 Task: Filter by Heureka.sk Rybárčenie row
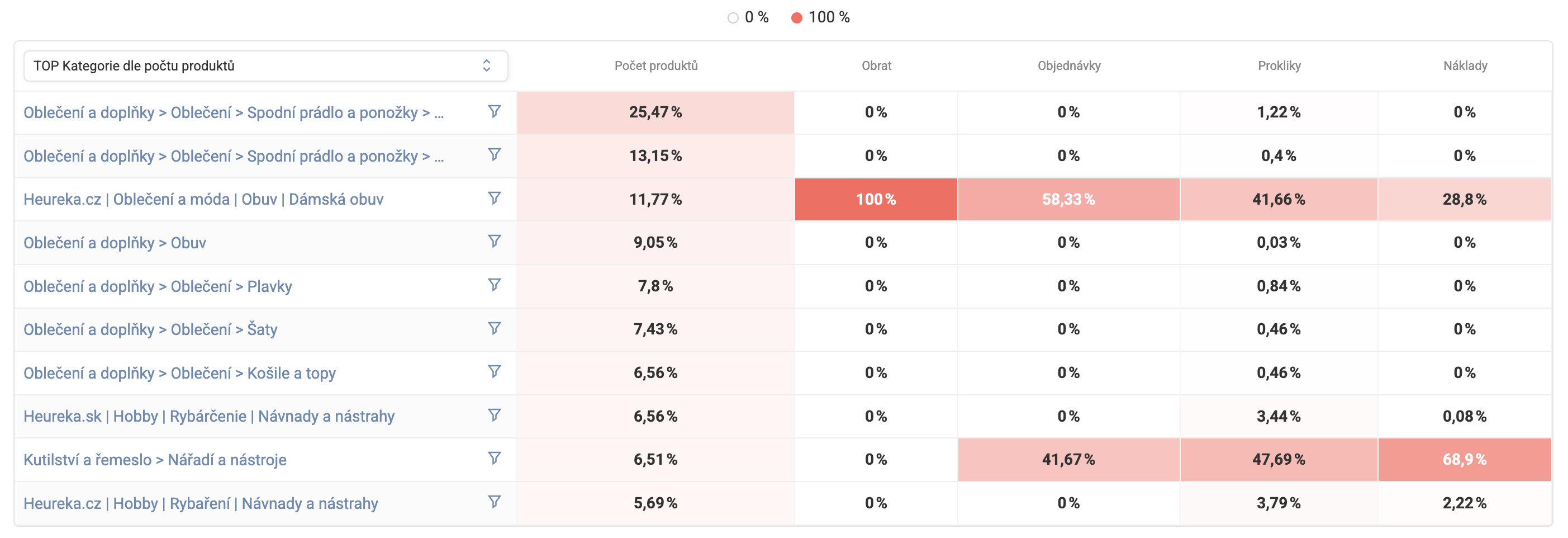[494, 415]
